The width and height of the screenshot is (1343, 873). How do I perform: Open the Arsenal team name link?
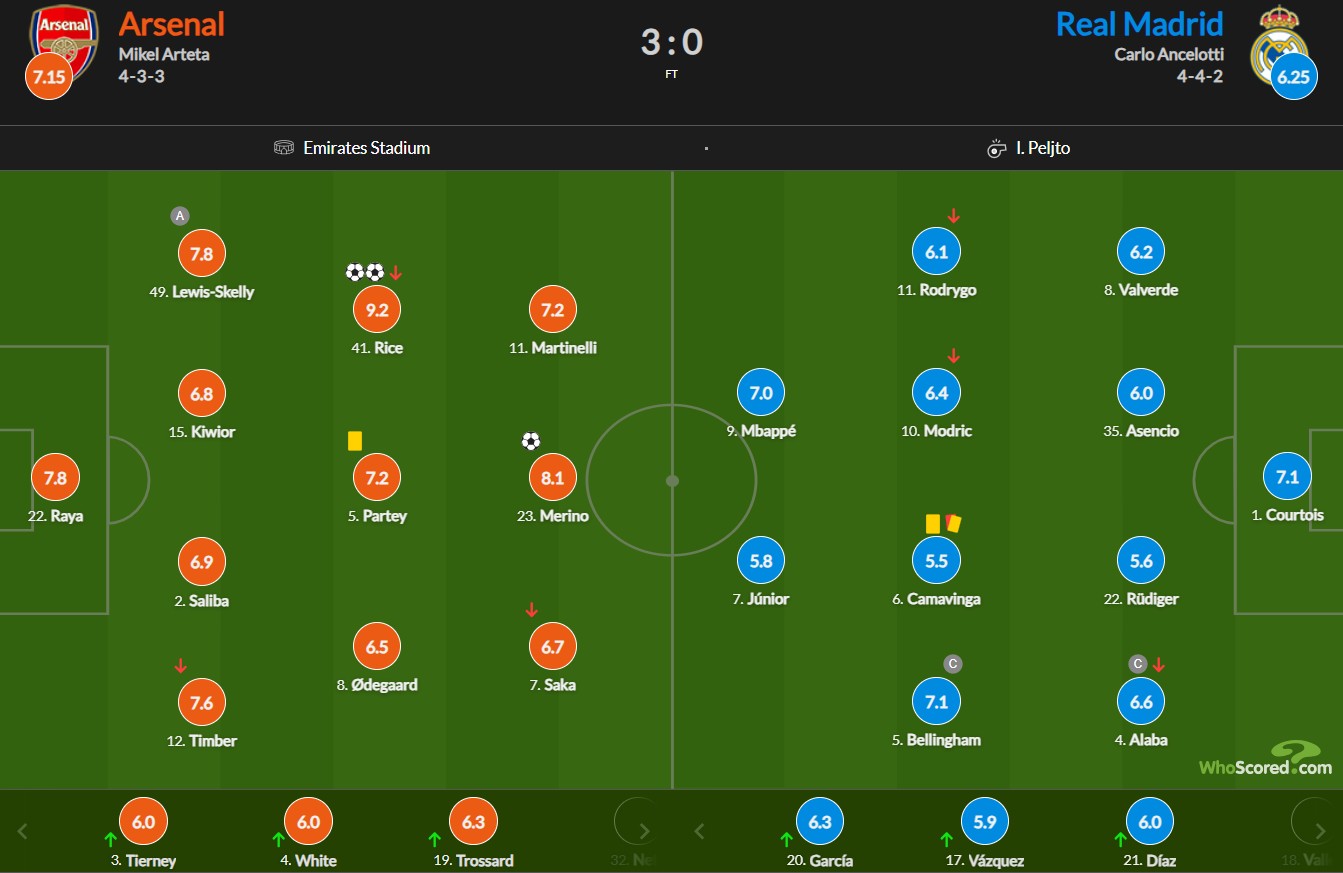tap(172, 24)
